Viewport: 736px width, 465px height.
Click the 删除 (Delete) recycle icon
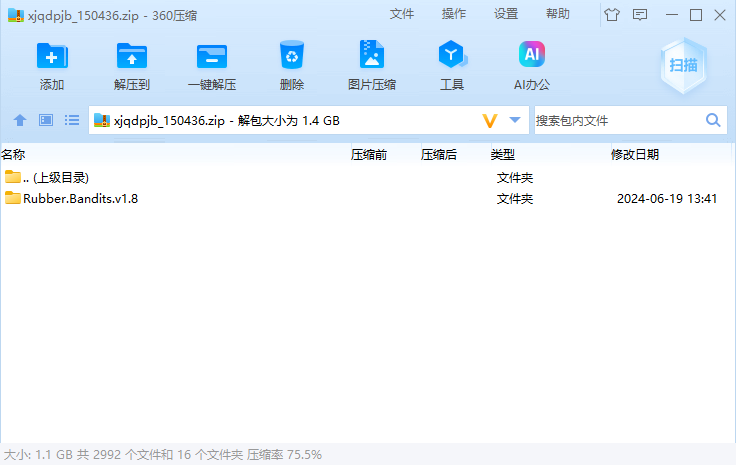pos(292,55)
